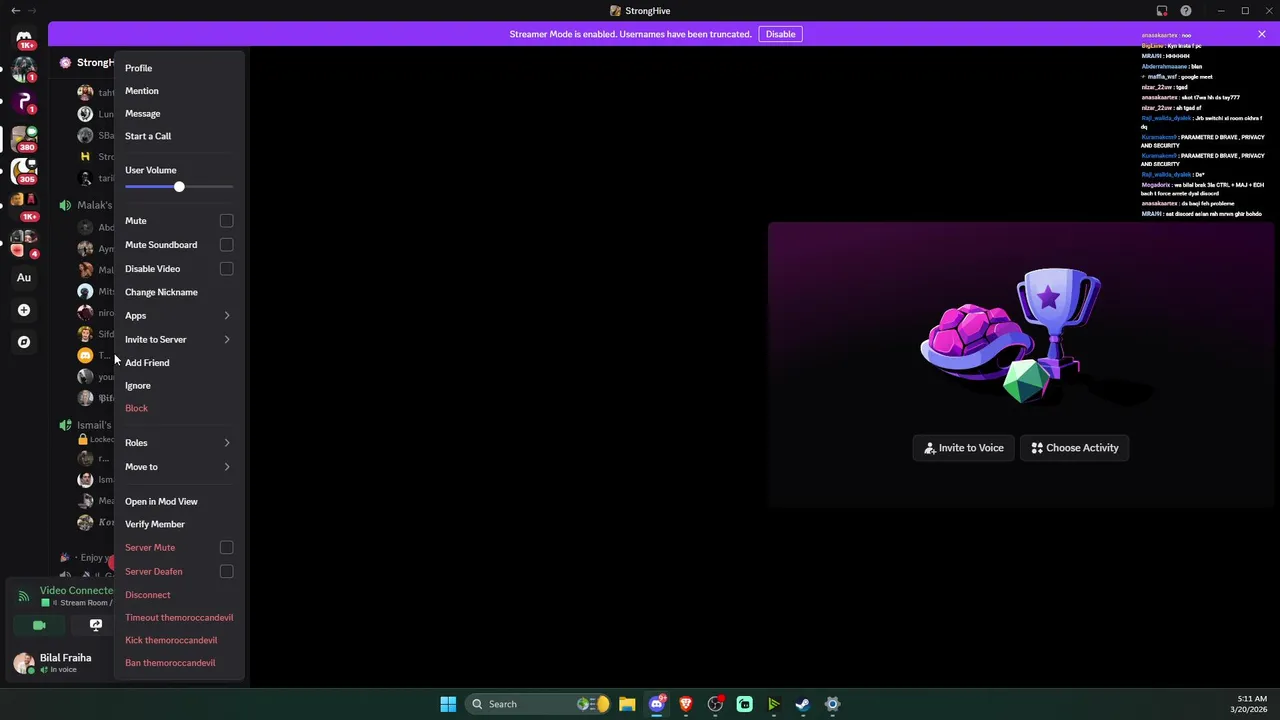Image resolution: width=1280 pixels, height=720 pixels.
Task: Open server folder with 380 badge
Action: click(x=24, y=139)
